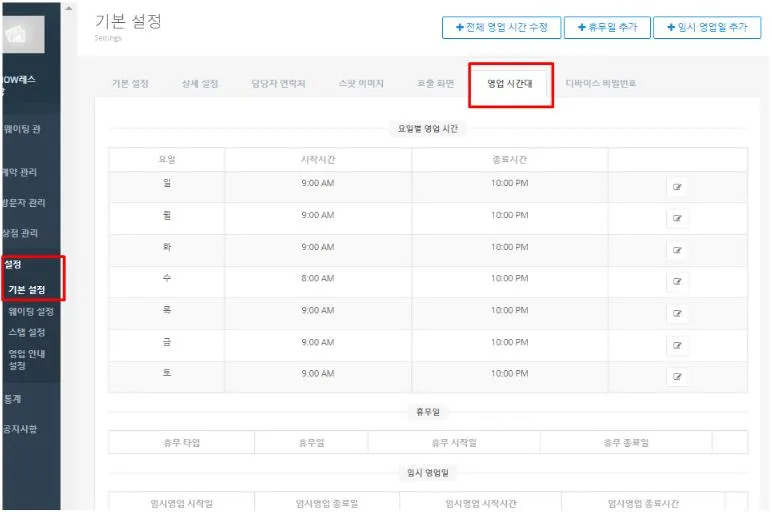Click the 8:00 AM start time for 수

click(318, 279)
